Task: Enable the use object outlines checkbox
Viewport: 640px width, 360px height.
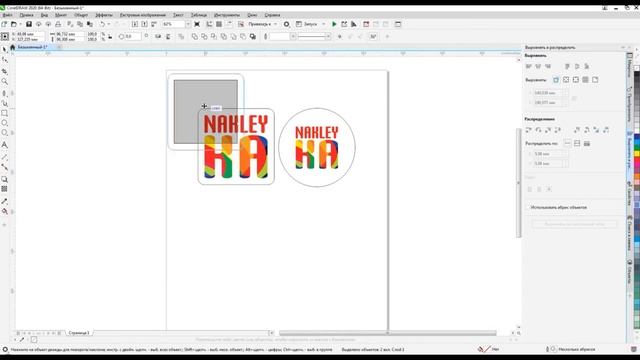Action: tap(528, 207)
